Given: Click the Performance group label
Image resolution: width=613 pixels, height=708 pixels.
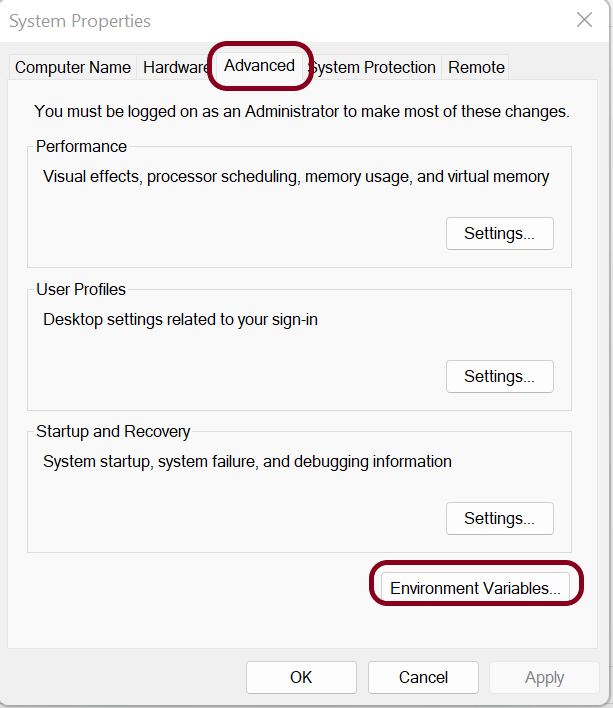Looking at the screenshot, I should 82,147.
